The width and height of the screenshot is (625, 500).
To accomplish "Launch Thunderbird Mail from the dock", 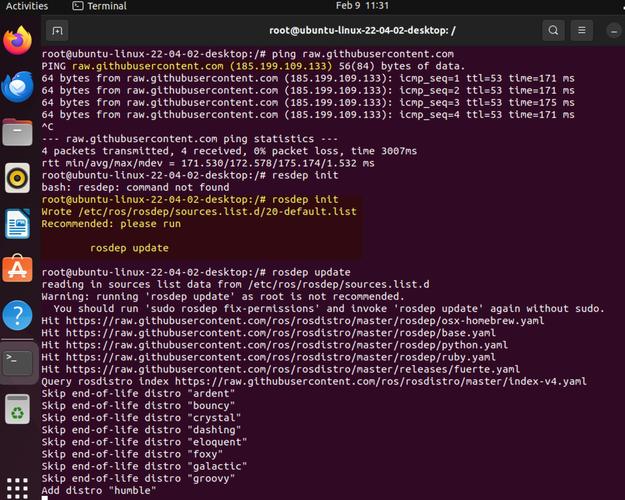I will coord(18,87).
